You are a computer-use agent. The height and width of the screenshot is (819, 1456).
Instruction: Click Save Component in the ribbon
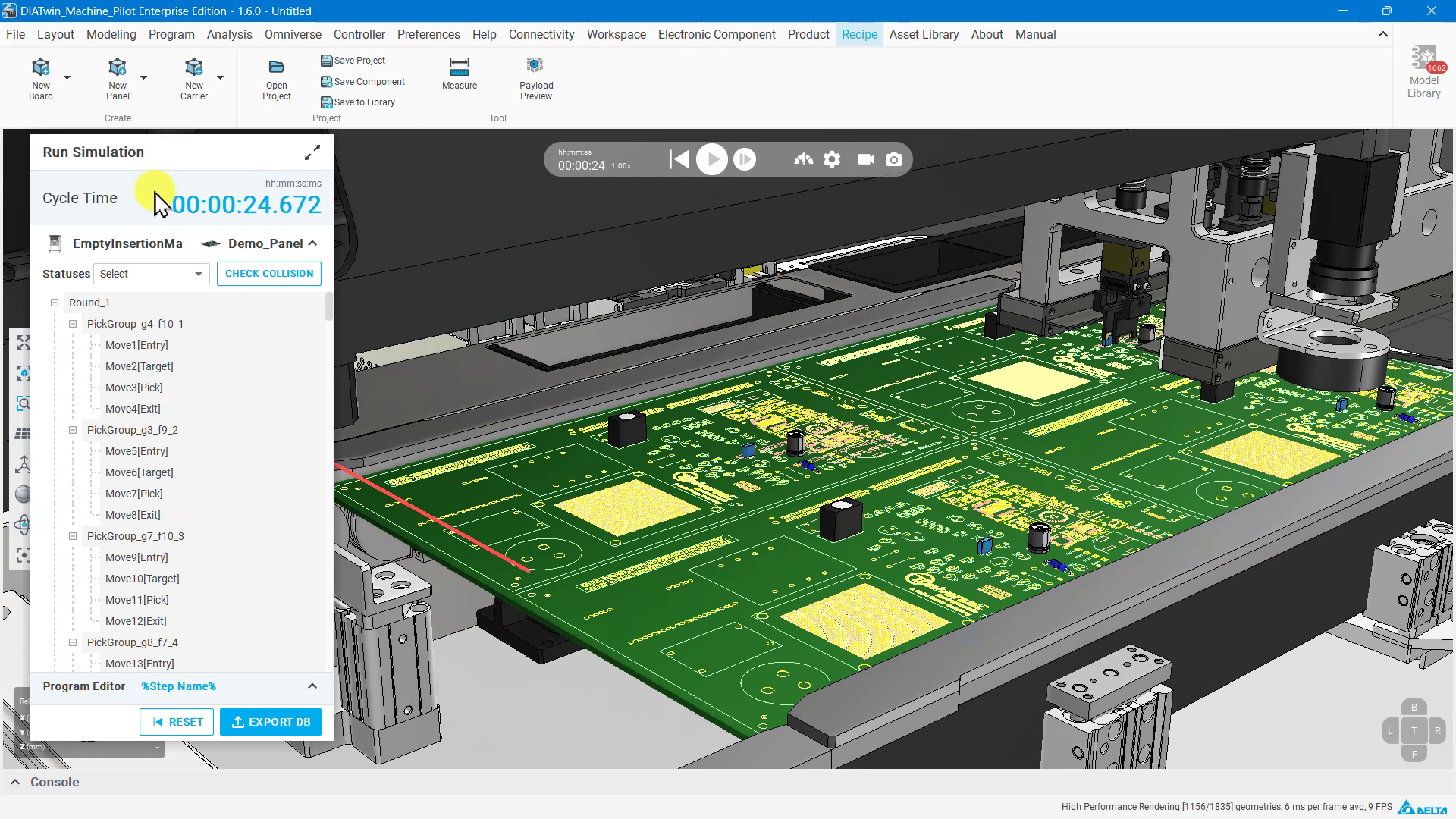pos(363,82)
